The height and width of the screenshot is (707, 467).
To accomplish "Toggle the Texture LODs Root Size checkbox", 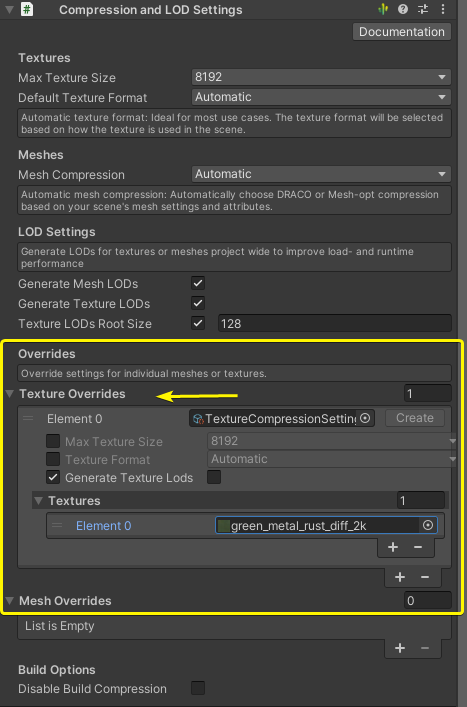I will point(198,323).
